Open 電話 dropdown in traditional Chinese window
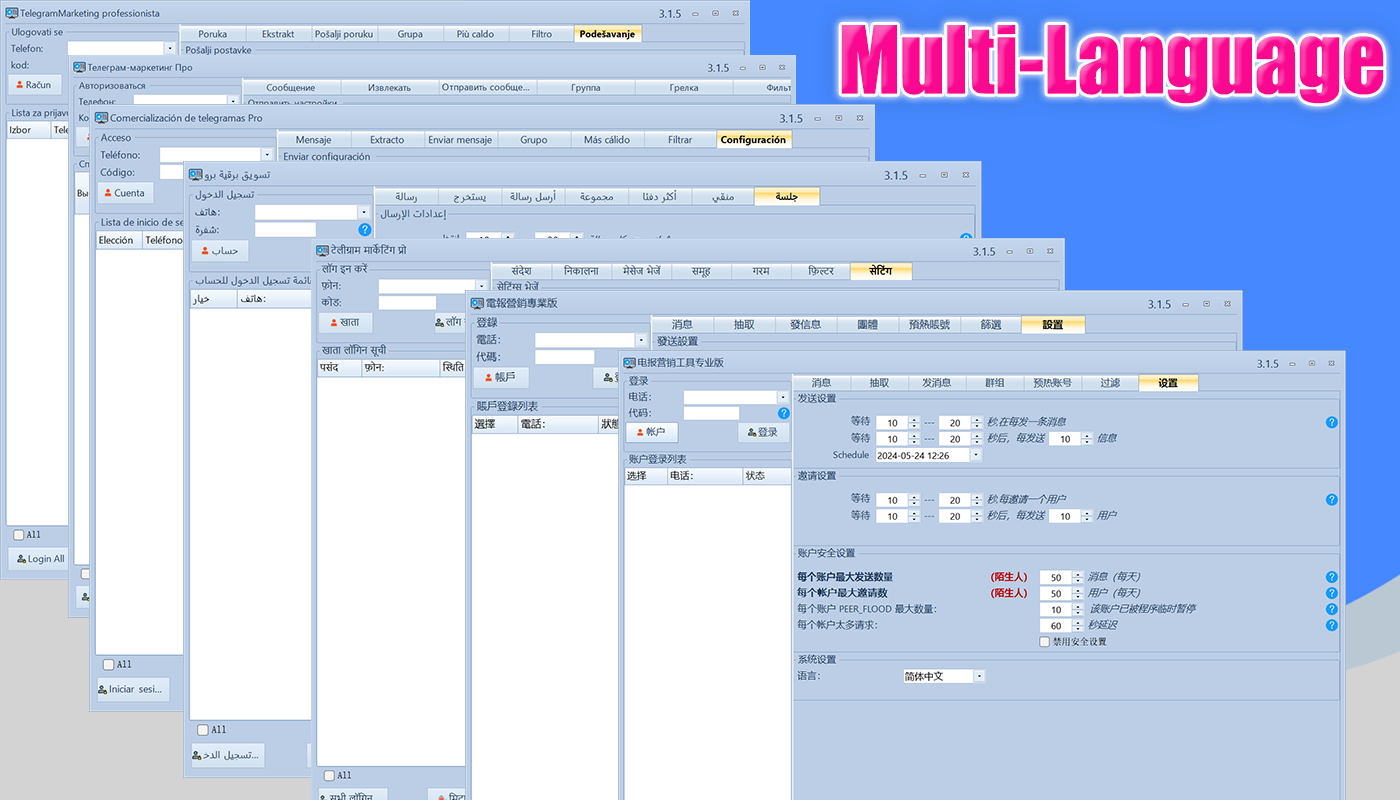The width and height of the screenshot is (1400, 800). 642,340
